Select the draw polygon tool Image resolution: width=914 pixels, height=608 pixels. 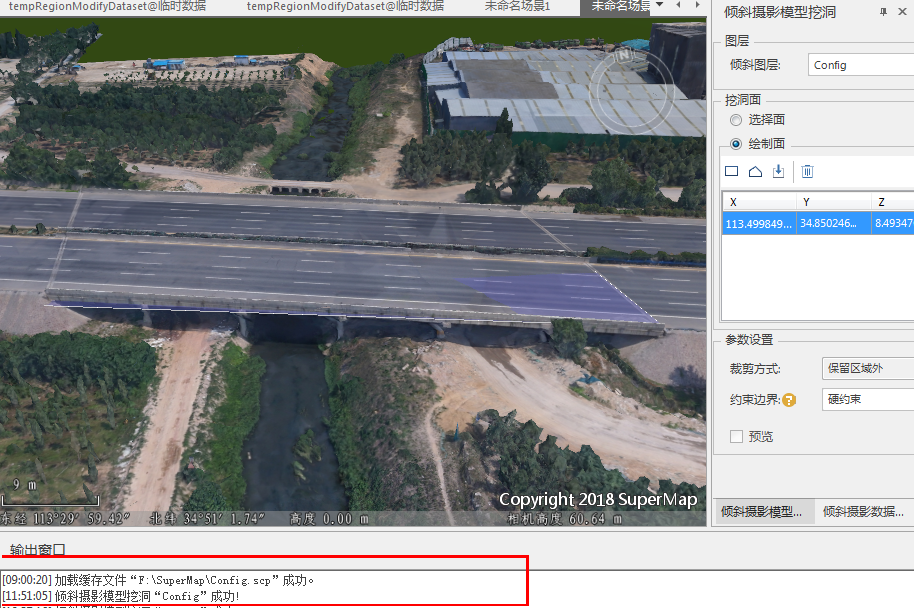pos(756,172)
